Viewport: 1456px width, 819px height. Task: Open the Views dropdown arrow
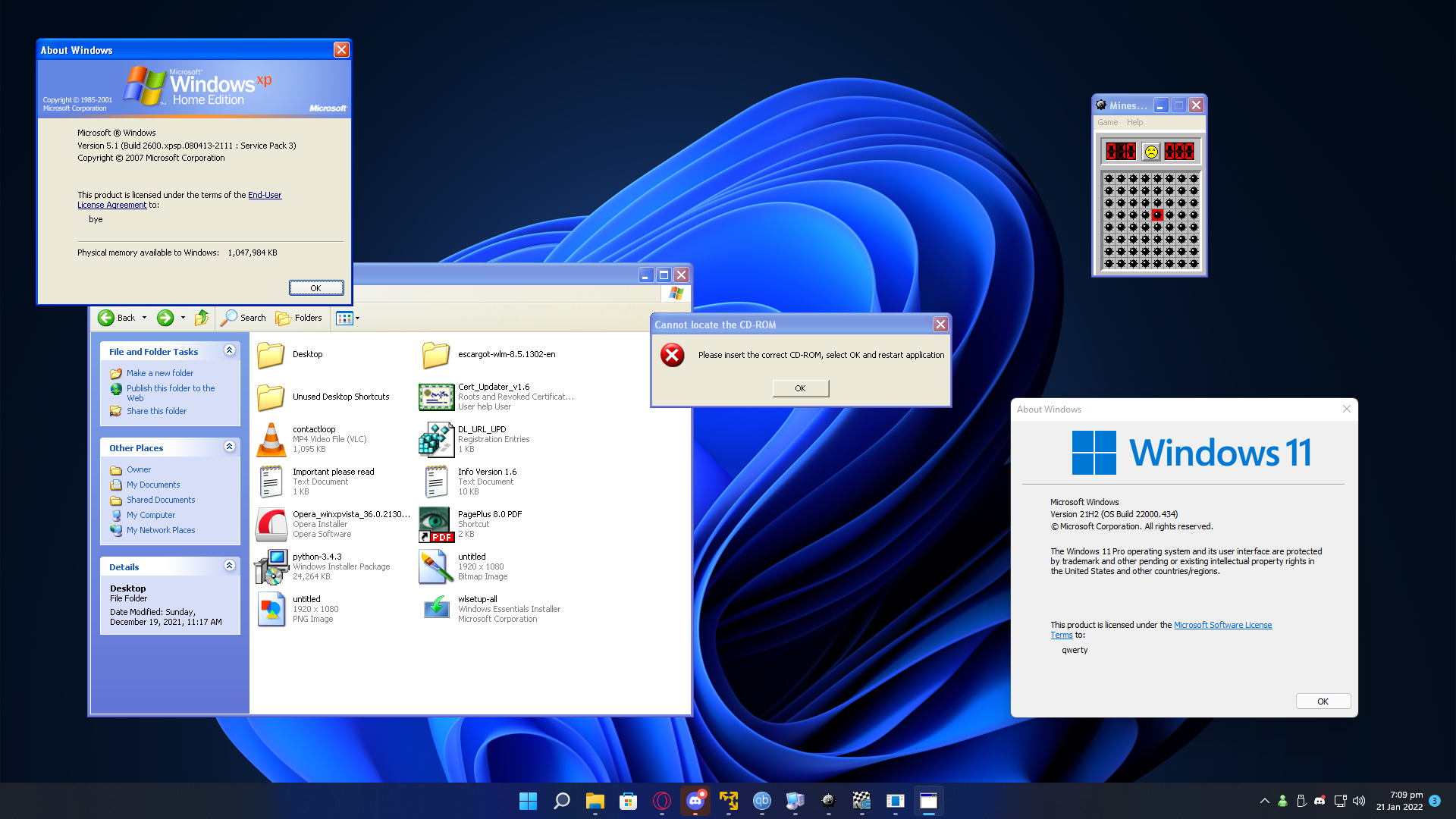[358, 318]
